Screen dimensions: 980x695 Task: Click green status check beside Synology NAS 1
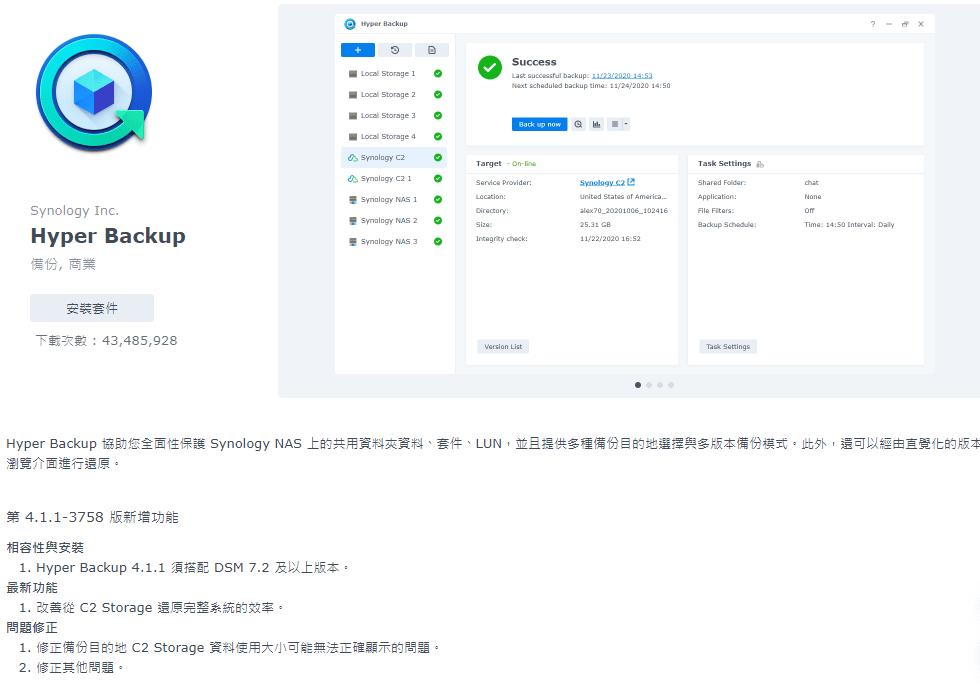[x=438, y=199]
